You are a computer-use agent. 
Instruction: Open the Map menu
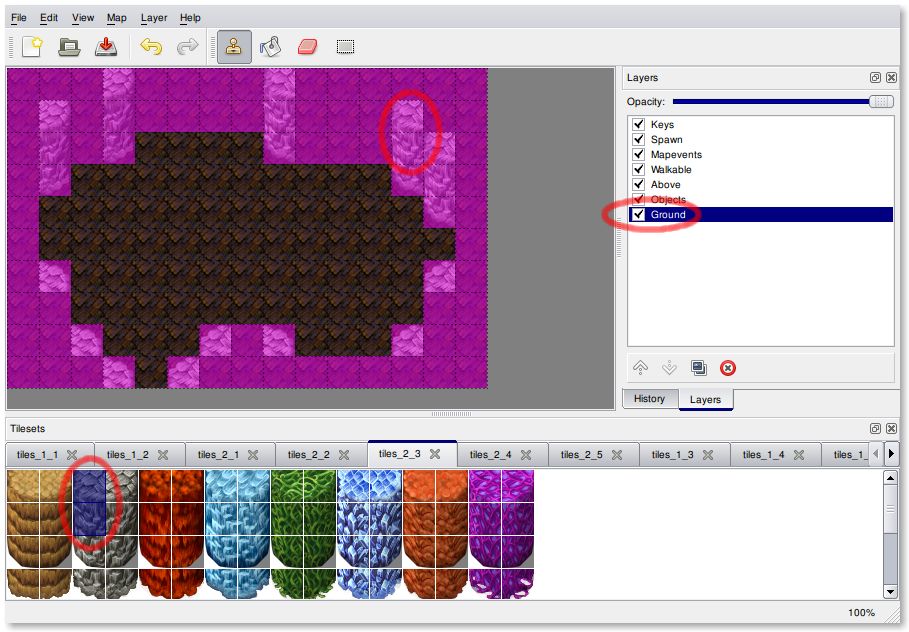click(117, 18)
